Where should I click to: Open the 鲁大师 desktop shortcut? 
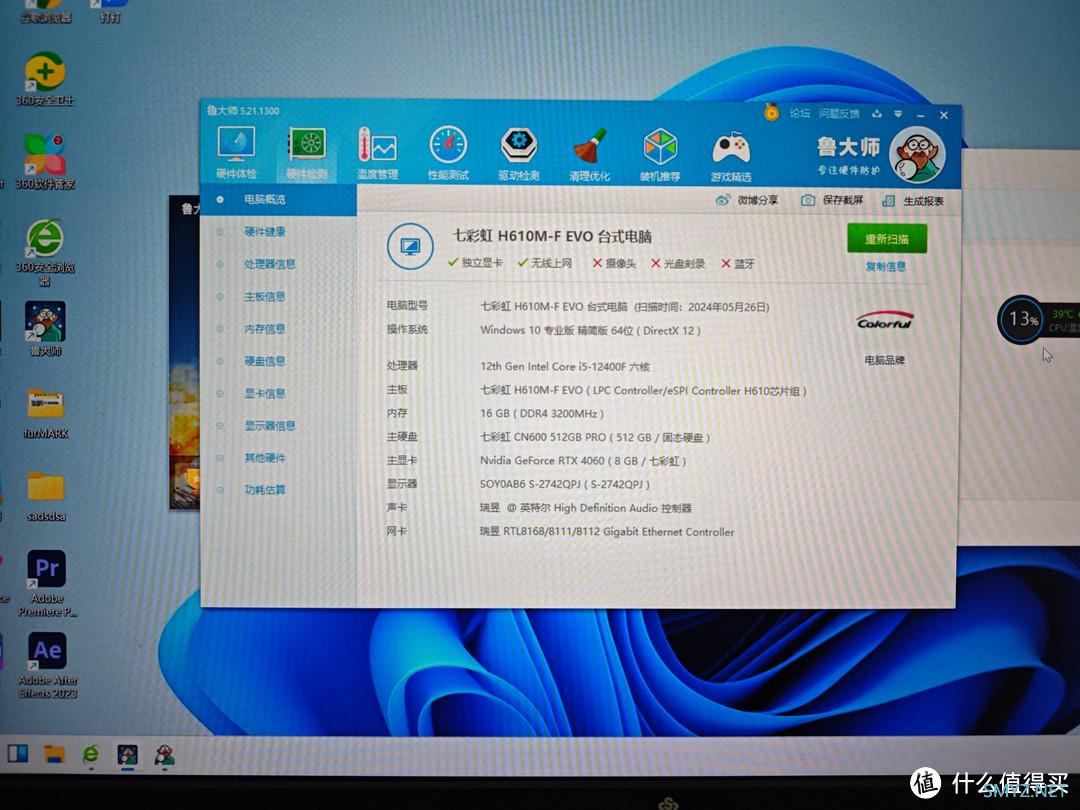(45, 329)
